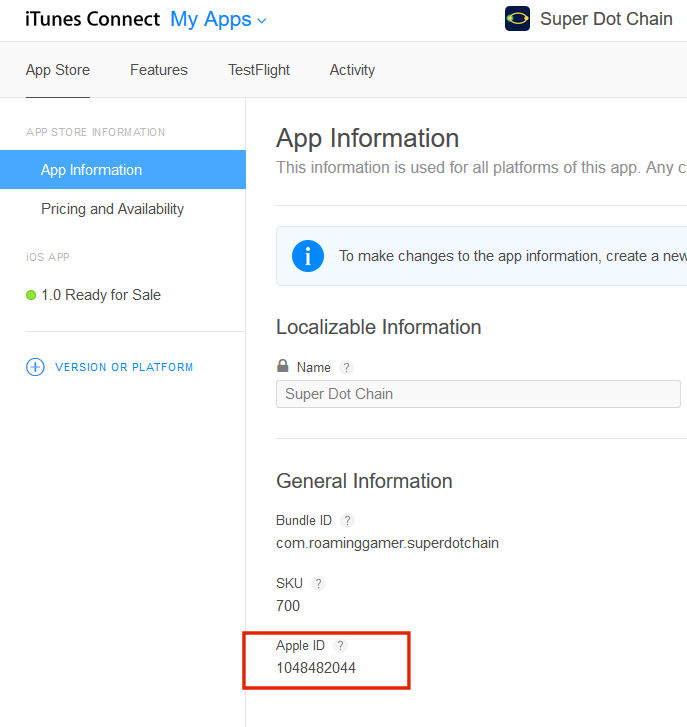Open the Activity tab
687x727 pixels.
352,70
